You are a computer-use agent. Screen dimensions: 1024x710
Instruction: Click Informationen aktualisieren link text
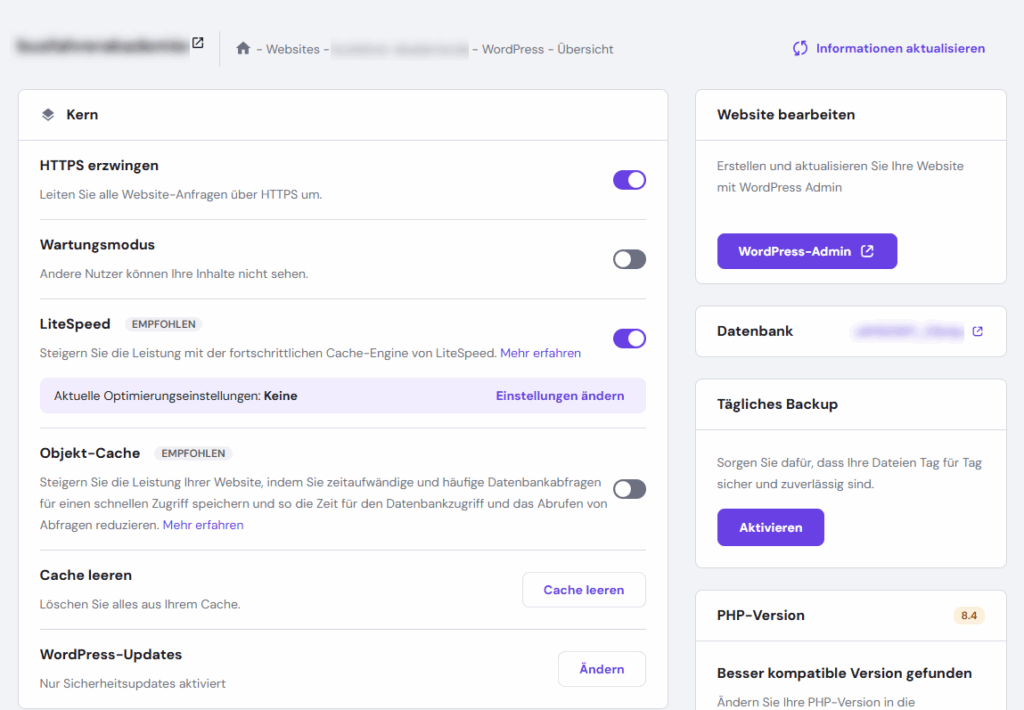[900, 48]
